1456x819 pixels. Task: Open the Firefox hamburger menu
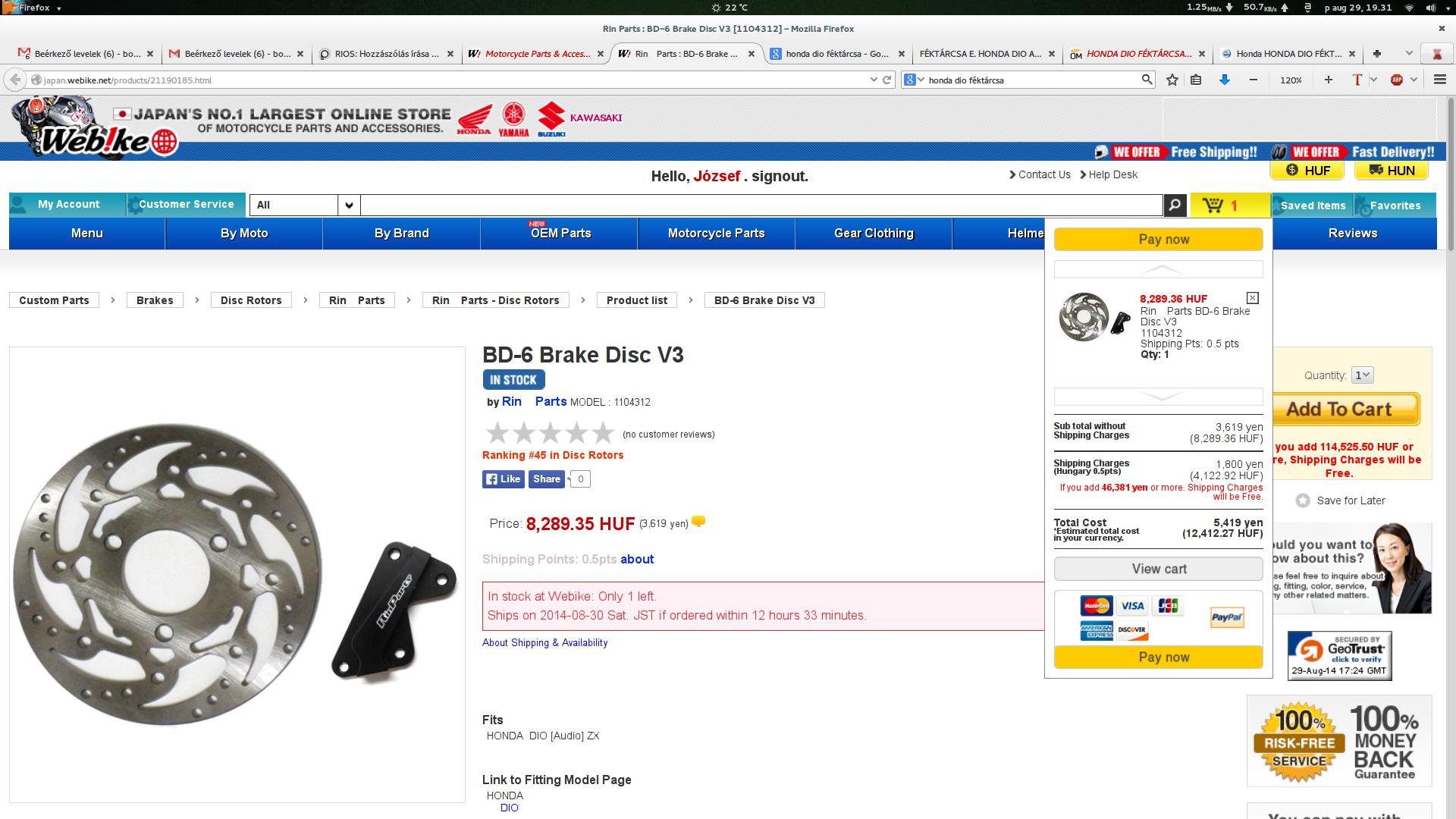coord(1439,80)
